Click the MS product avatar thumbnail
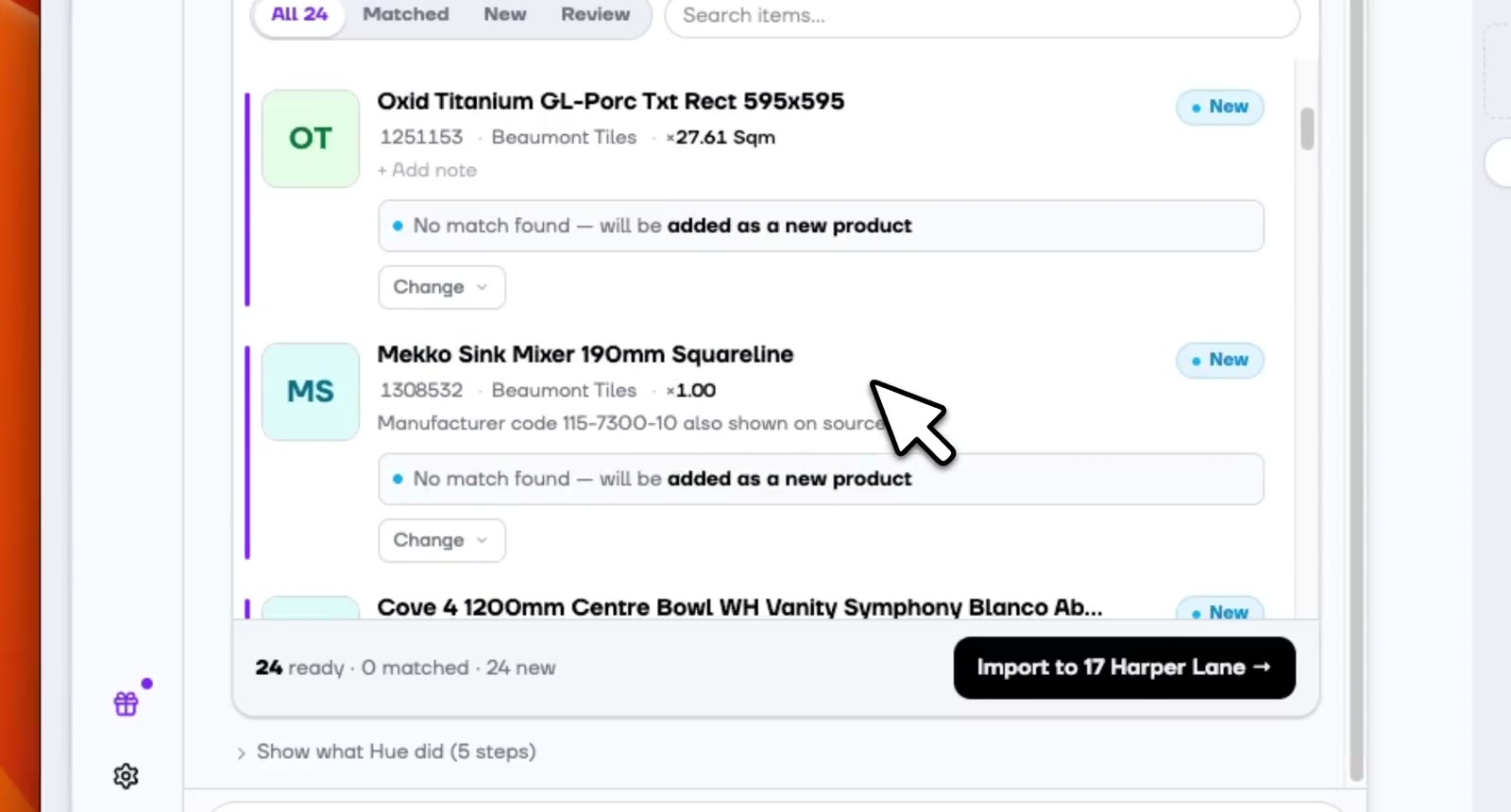 tap(311, 392)
